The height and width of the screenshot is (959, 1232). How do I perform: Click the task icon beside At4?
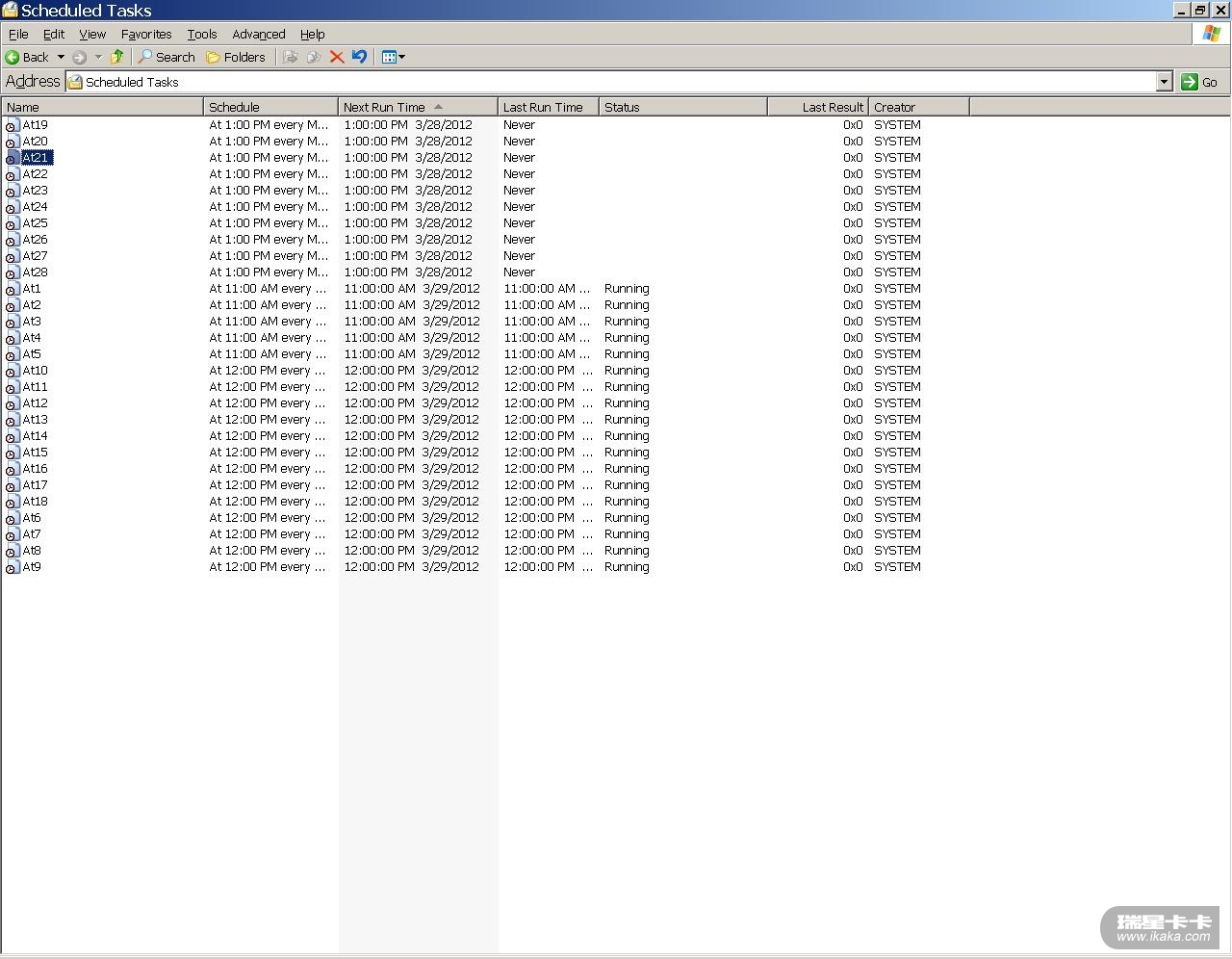tap(13, 338)
